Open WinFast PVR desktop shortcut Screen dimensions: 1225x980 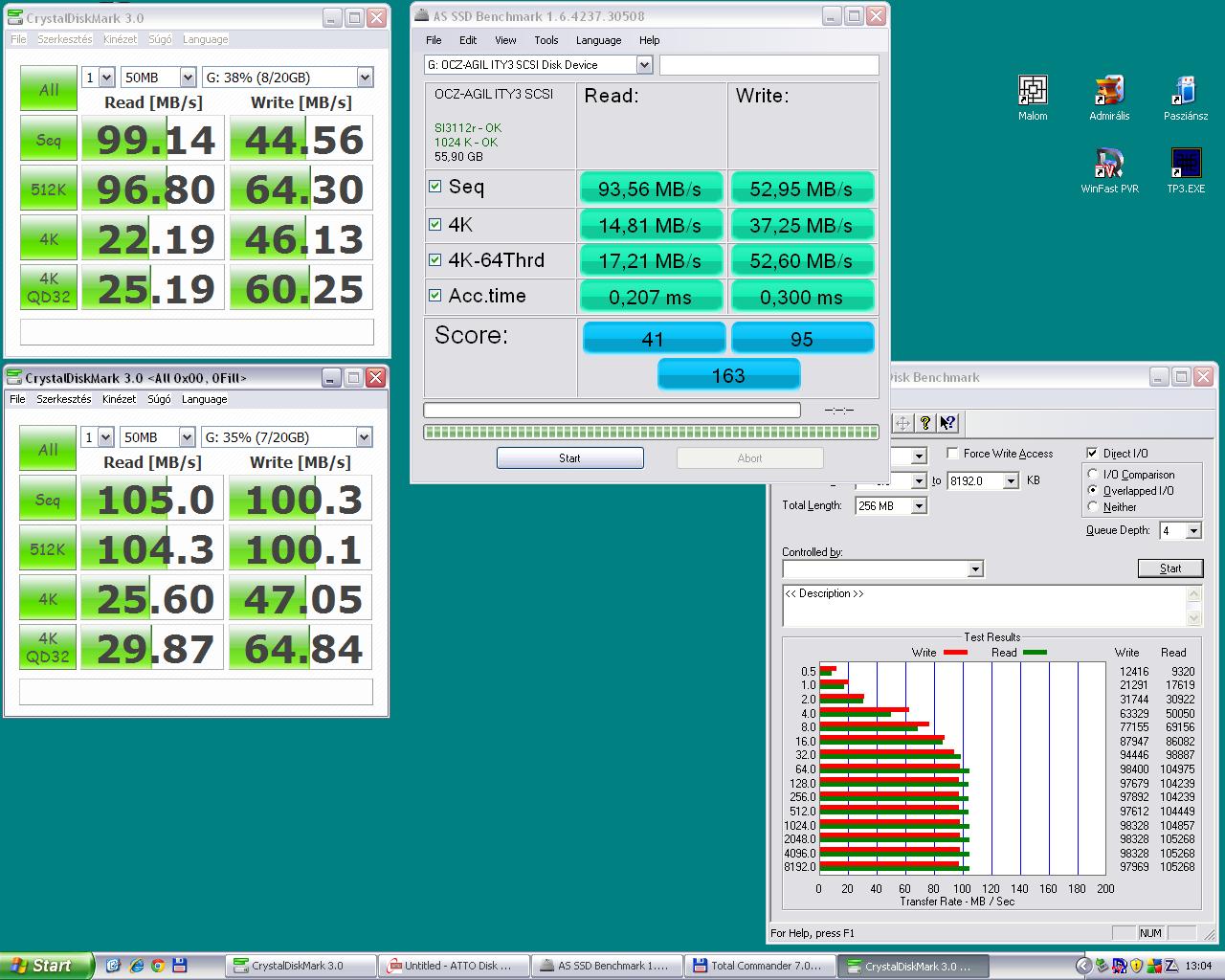(x=1109, y=165)
